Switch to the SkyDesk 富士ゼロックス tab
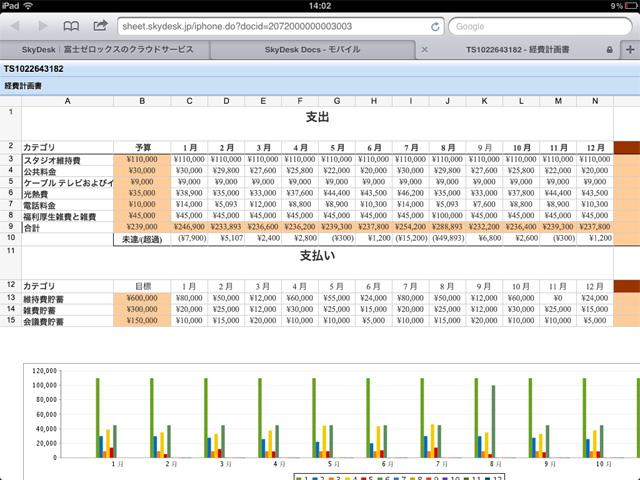 (x=106, y=50)
